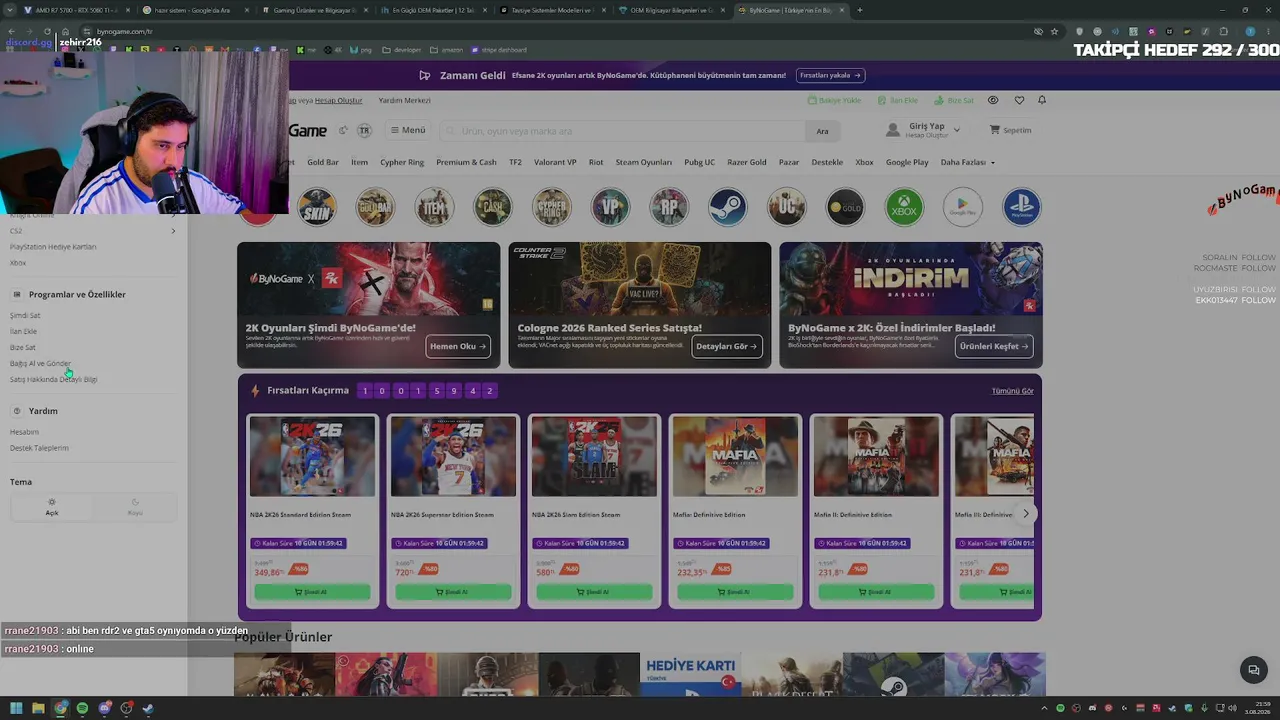1280x720 pixels.
Task: Open the Tümünü Gör link
Action: pyautogui.click(x=1013, y=391)
